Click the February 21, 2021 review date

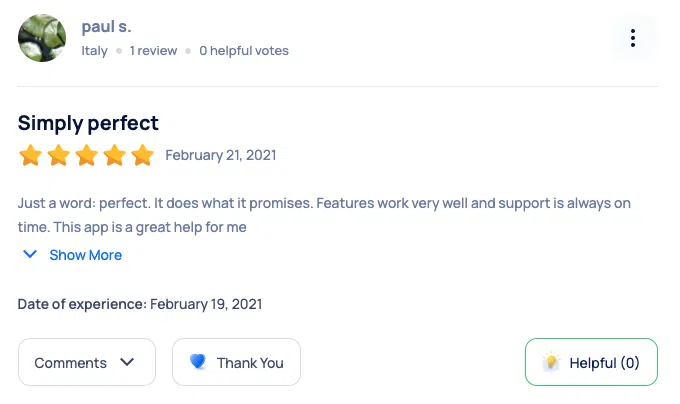pyautogui.click(x=220, y=155)
